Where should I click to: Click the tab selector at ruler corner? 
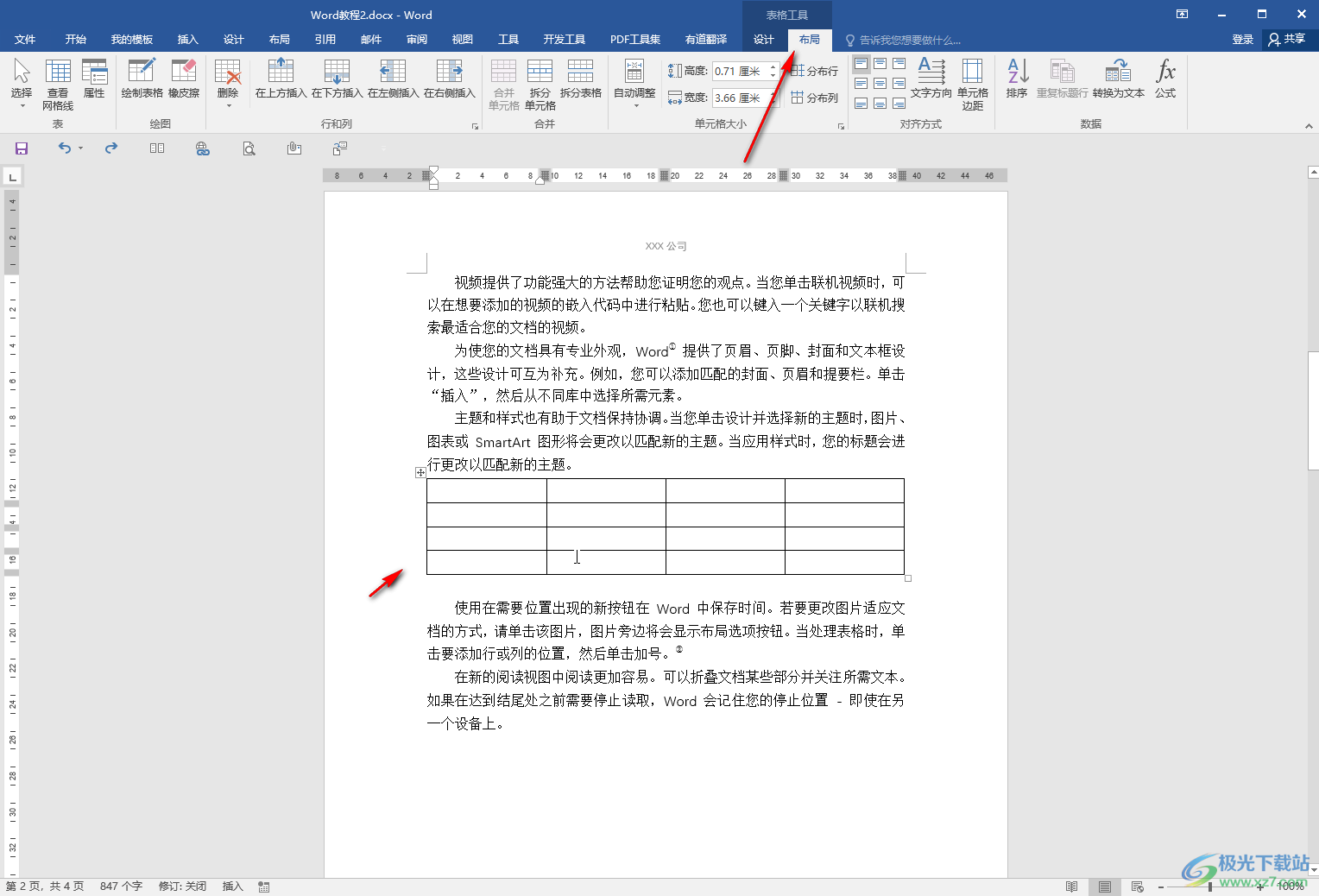(12, 177)
